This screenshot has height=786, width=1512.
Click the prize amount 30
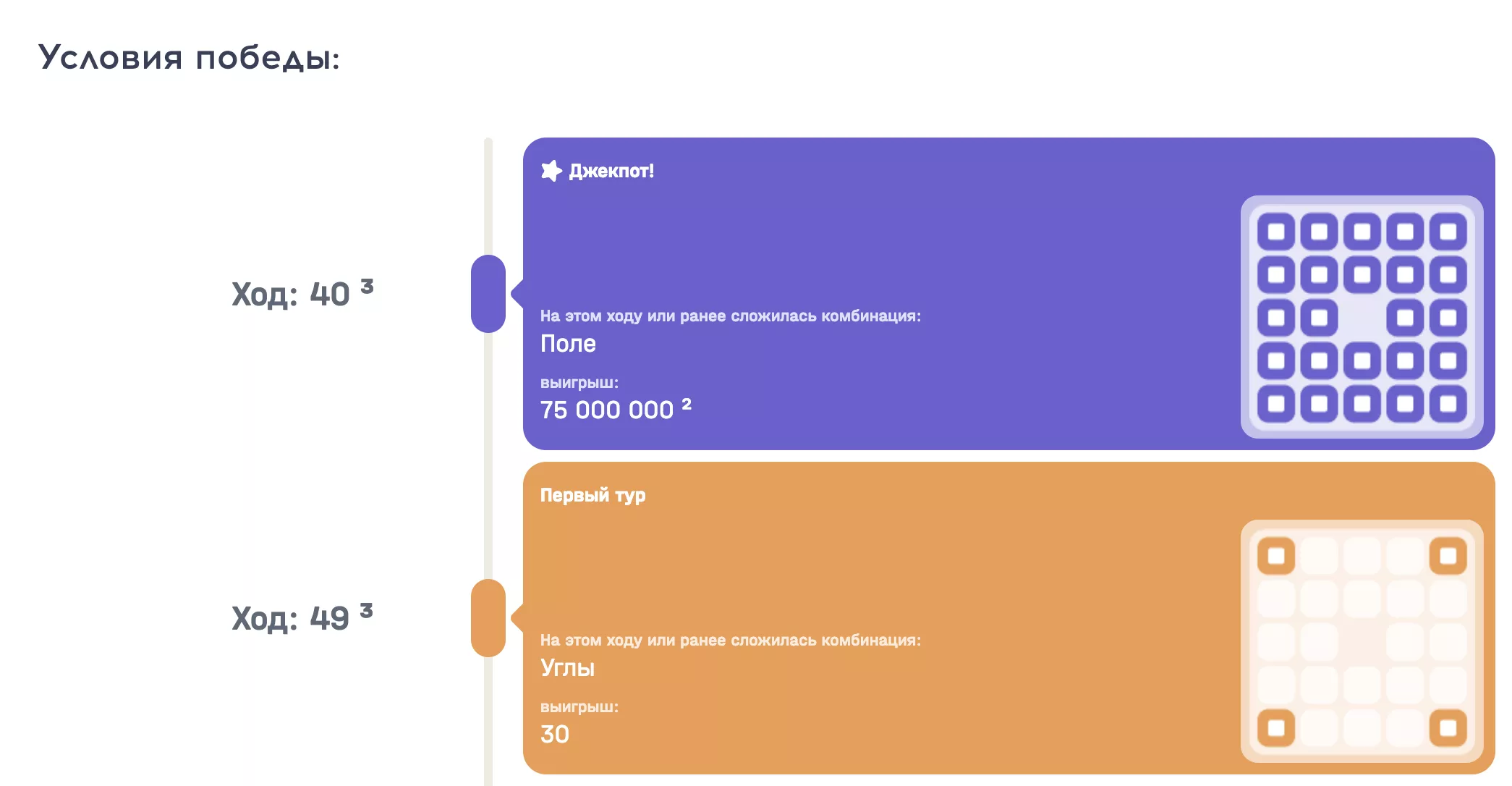[555, 735]
